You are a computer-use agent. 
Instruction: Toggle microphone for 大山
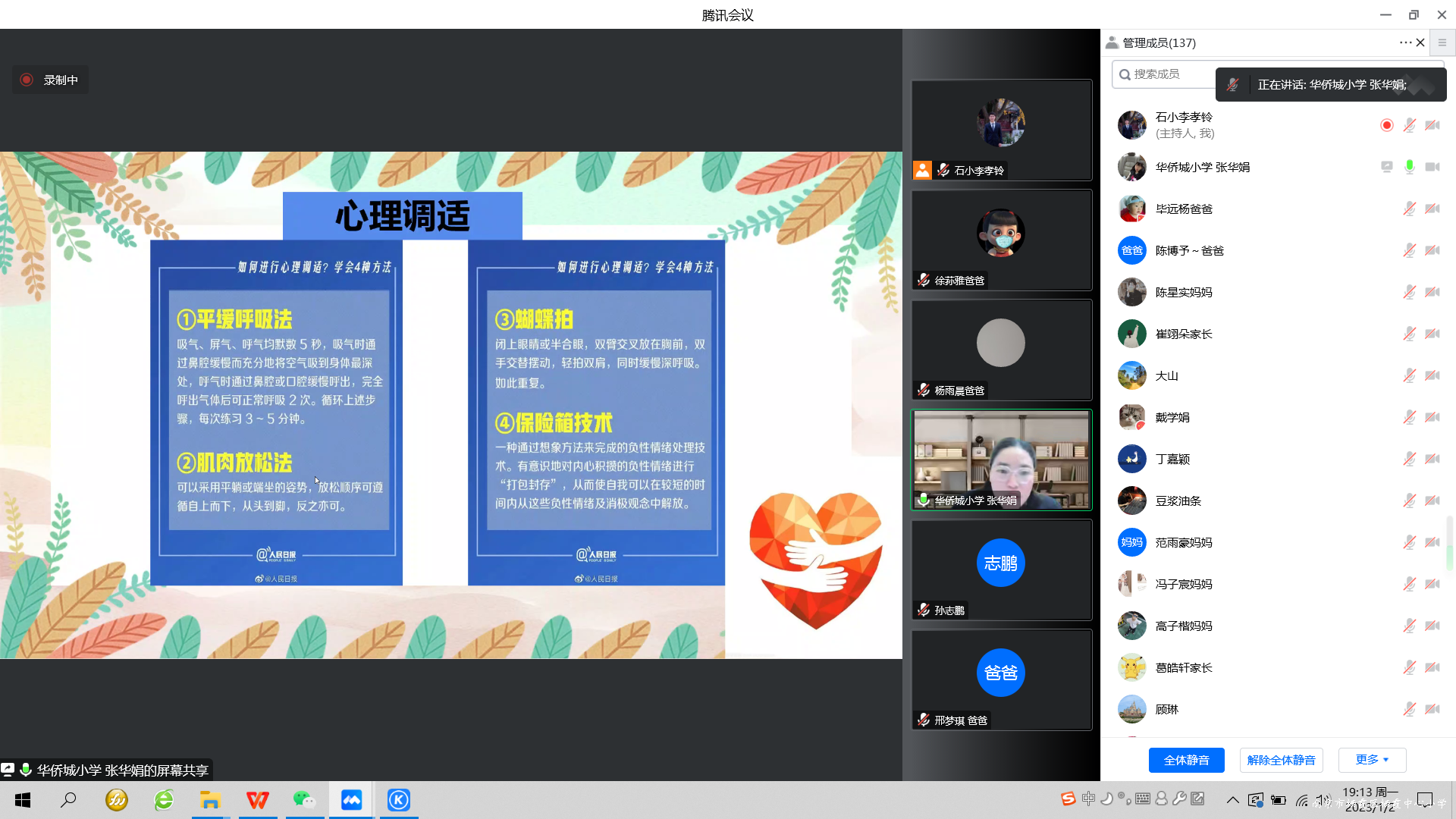coord(1410,375)
